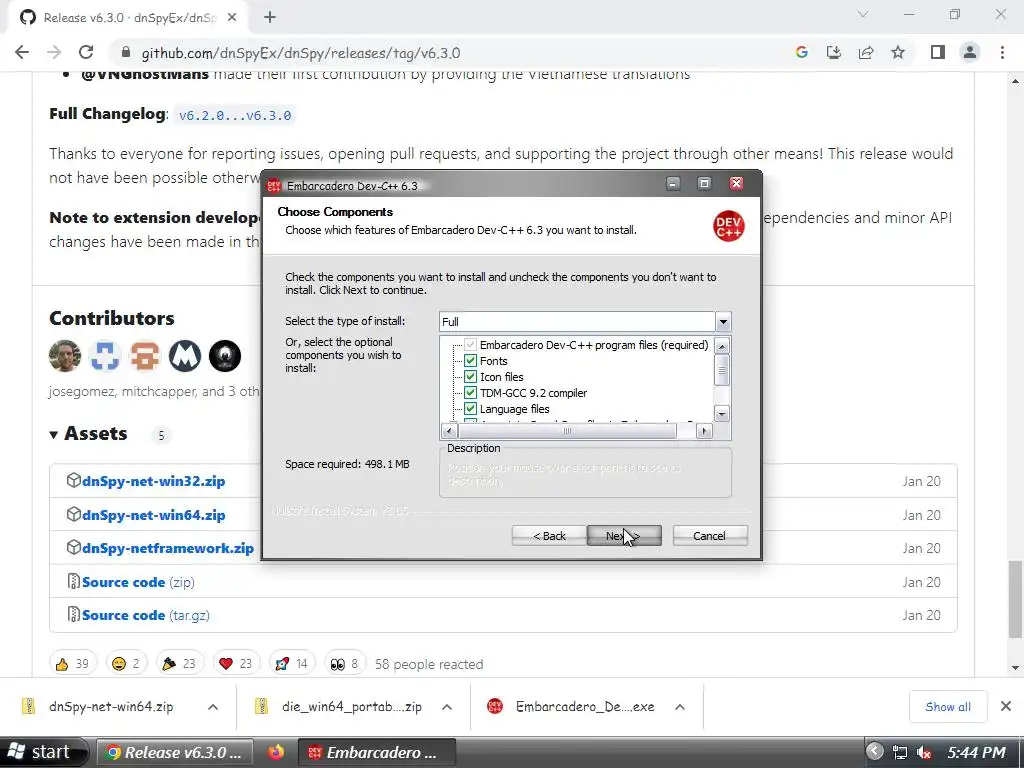
Task: Open the M-logo contributor avatar
Action: tap(185, 356)
